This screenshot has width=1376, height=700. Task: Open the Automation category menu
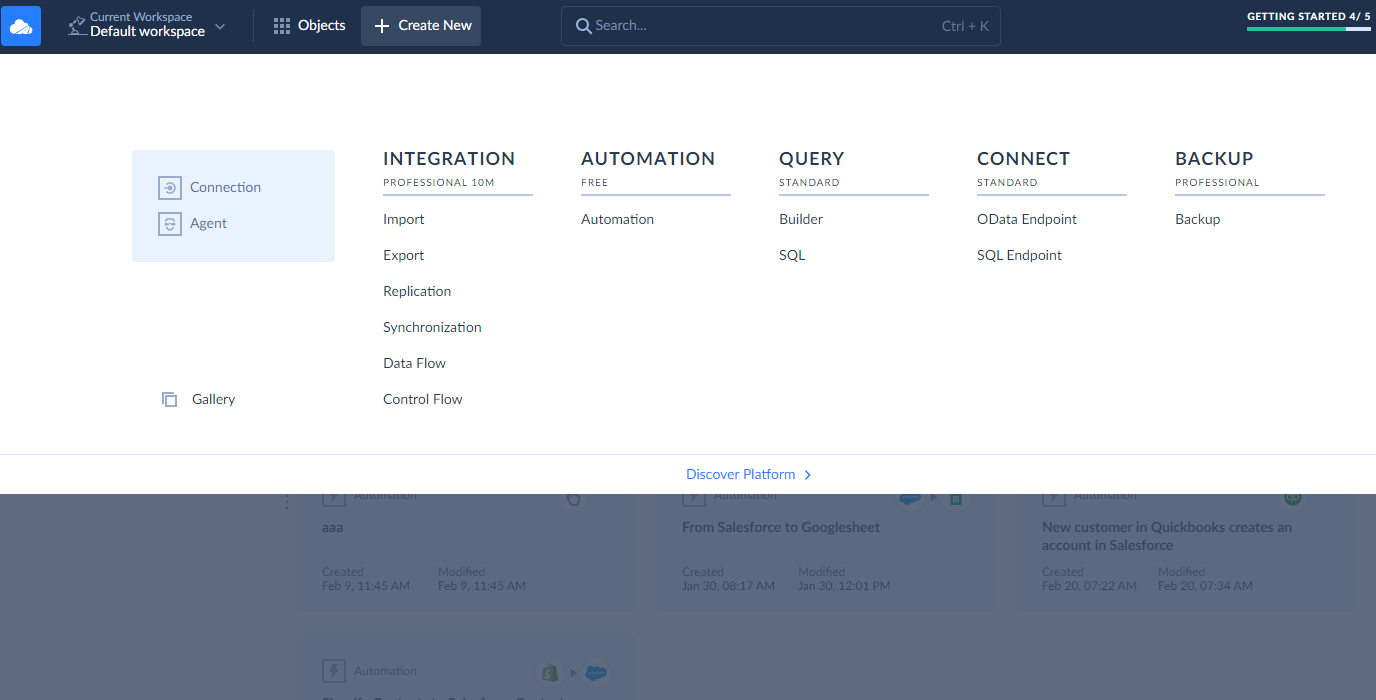648,158
